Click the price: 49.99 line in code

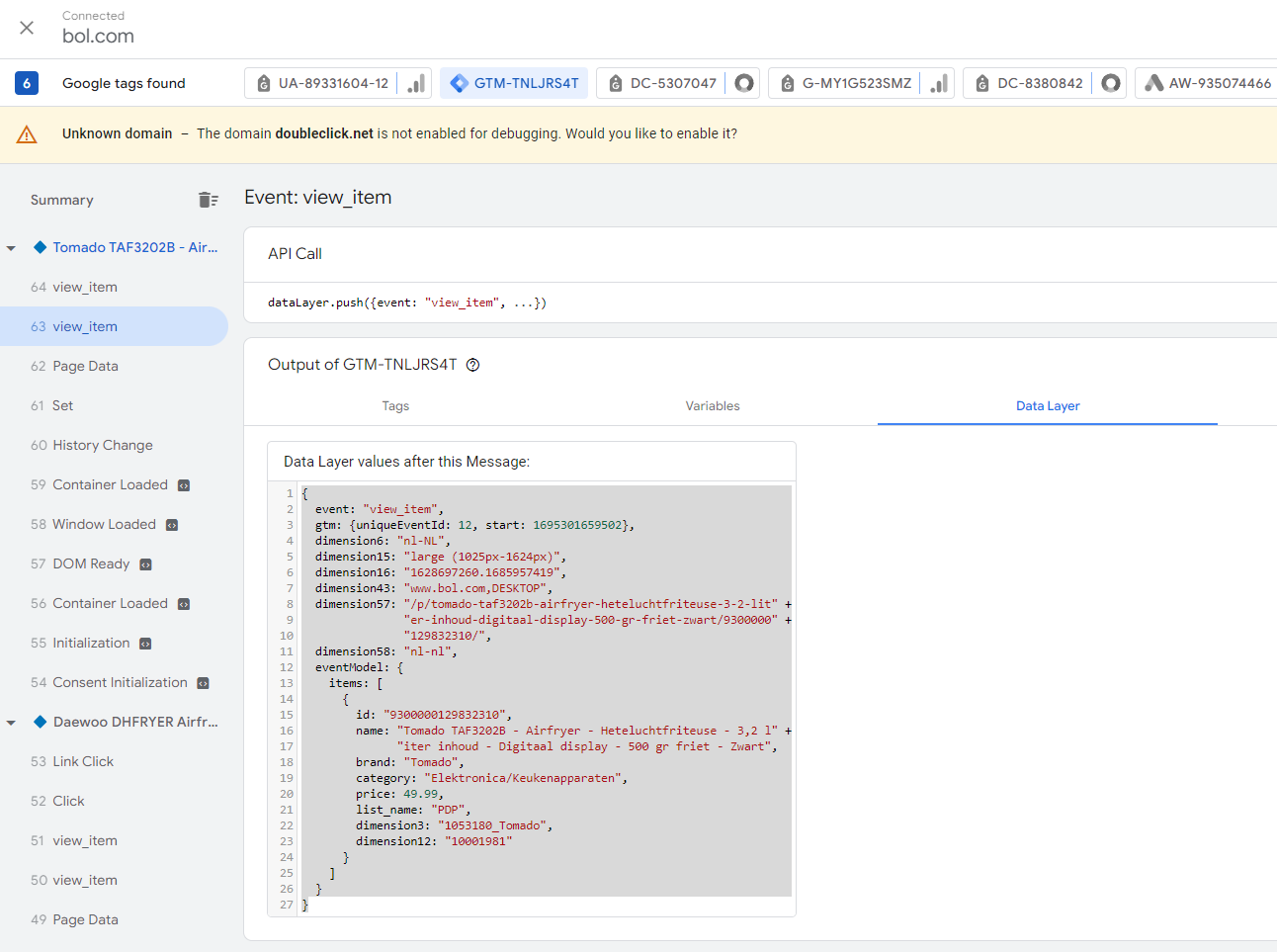pos(399,794)
